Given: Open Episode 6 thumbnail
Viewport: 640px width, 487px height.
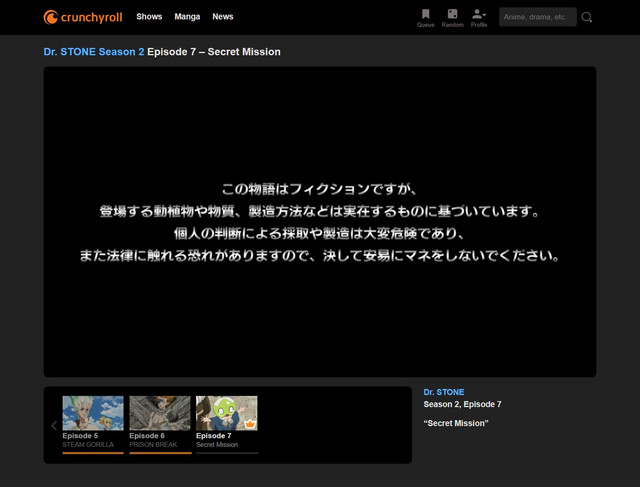Looking at the screenshot, I should [160, 413].
